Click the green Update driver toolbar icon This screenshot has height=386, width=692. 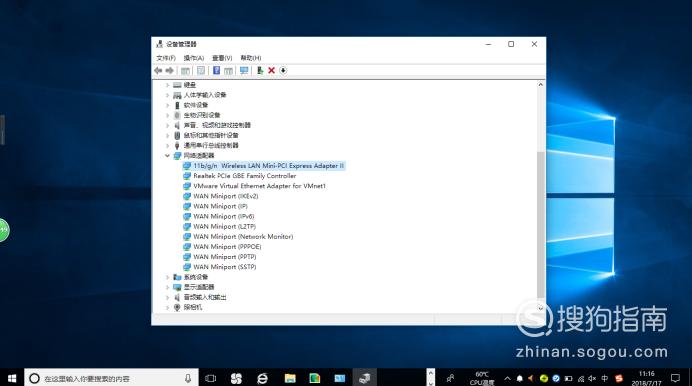tap(260, 71)
